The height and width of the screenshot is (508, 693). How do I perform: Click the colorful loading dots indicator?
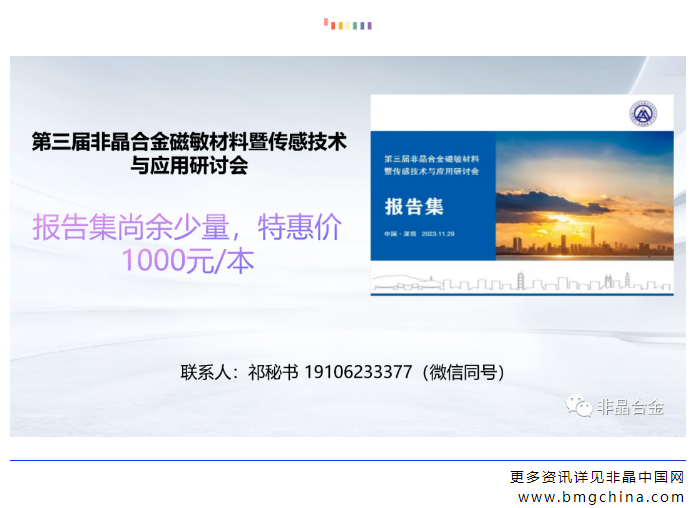(347, 24)
